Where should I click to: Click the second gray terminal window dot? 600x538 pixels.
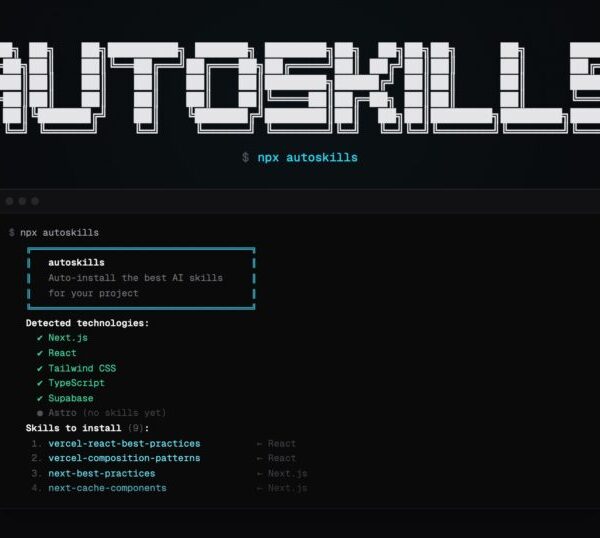click(23, 201)
